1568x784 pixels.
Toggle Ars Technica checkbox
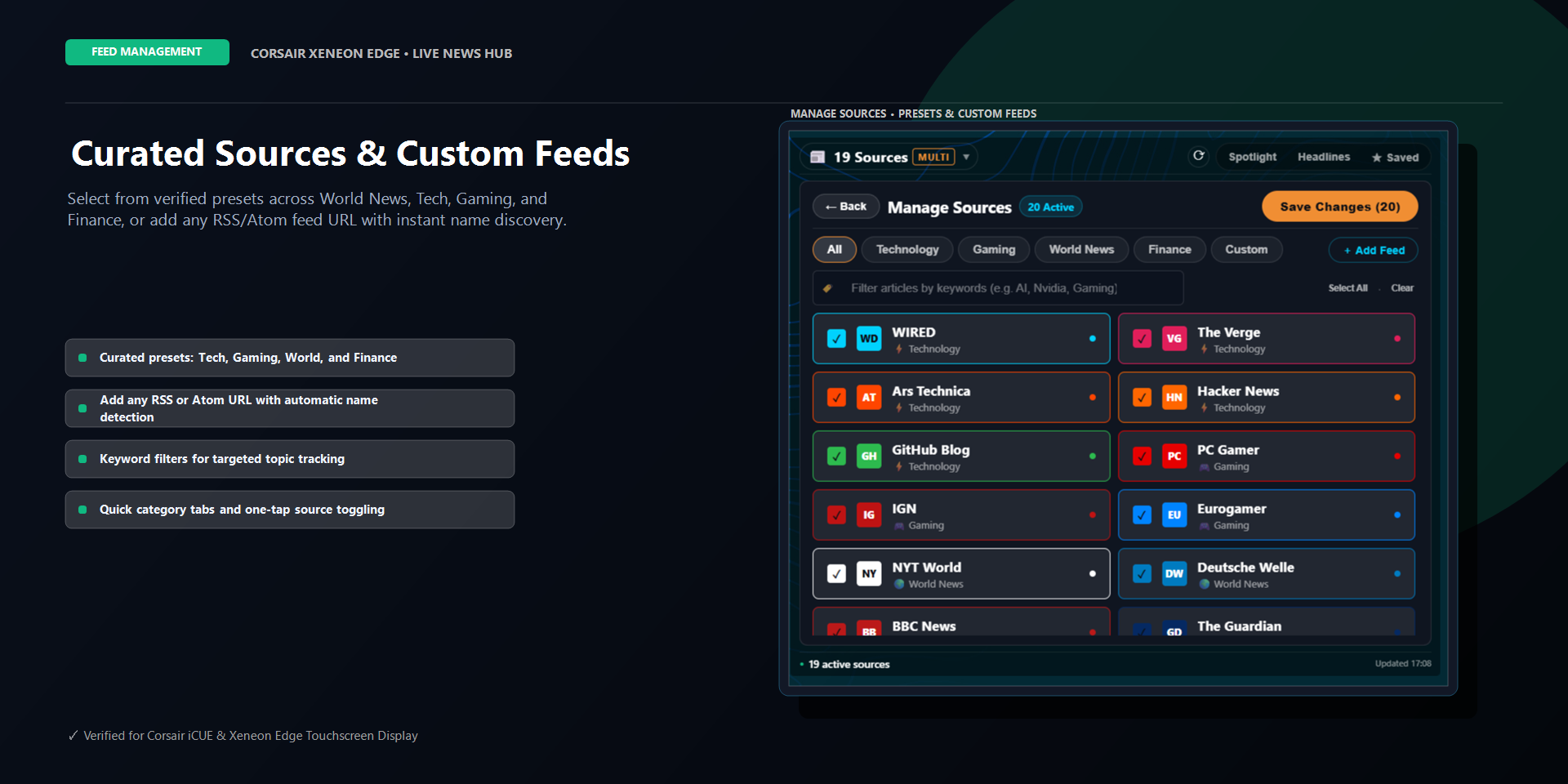(x=836, y=397)
